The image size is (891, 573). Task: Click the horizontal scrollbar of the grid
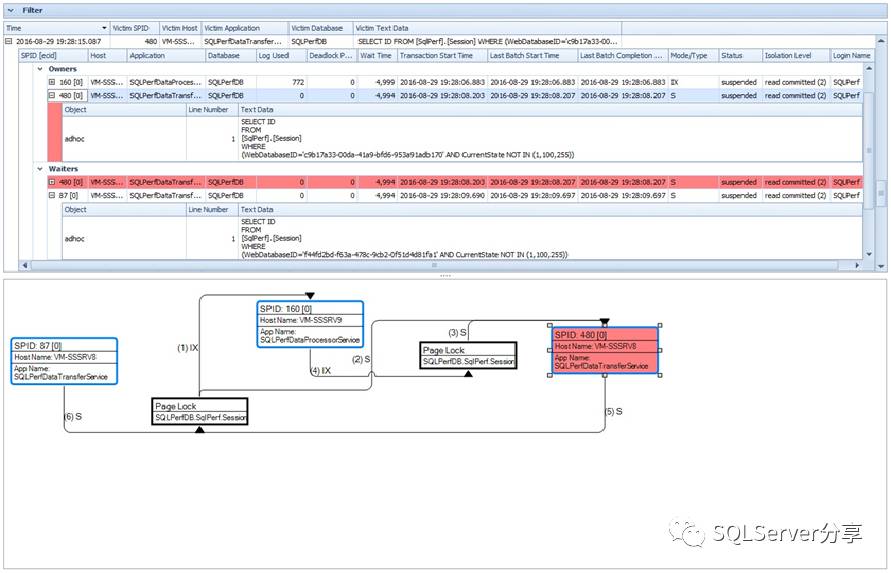434,265
